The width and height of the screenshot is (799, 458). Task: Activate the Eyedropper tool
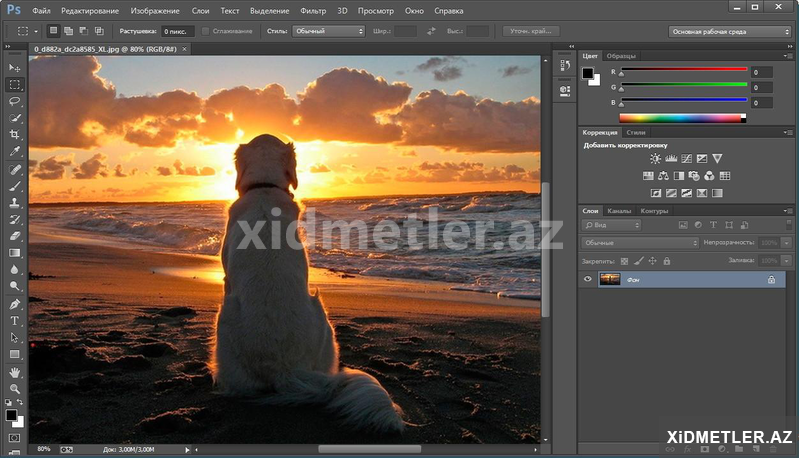(x=15, y=151)
